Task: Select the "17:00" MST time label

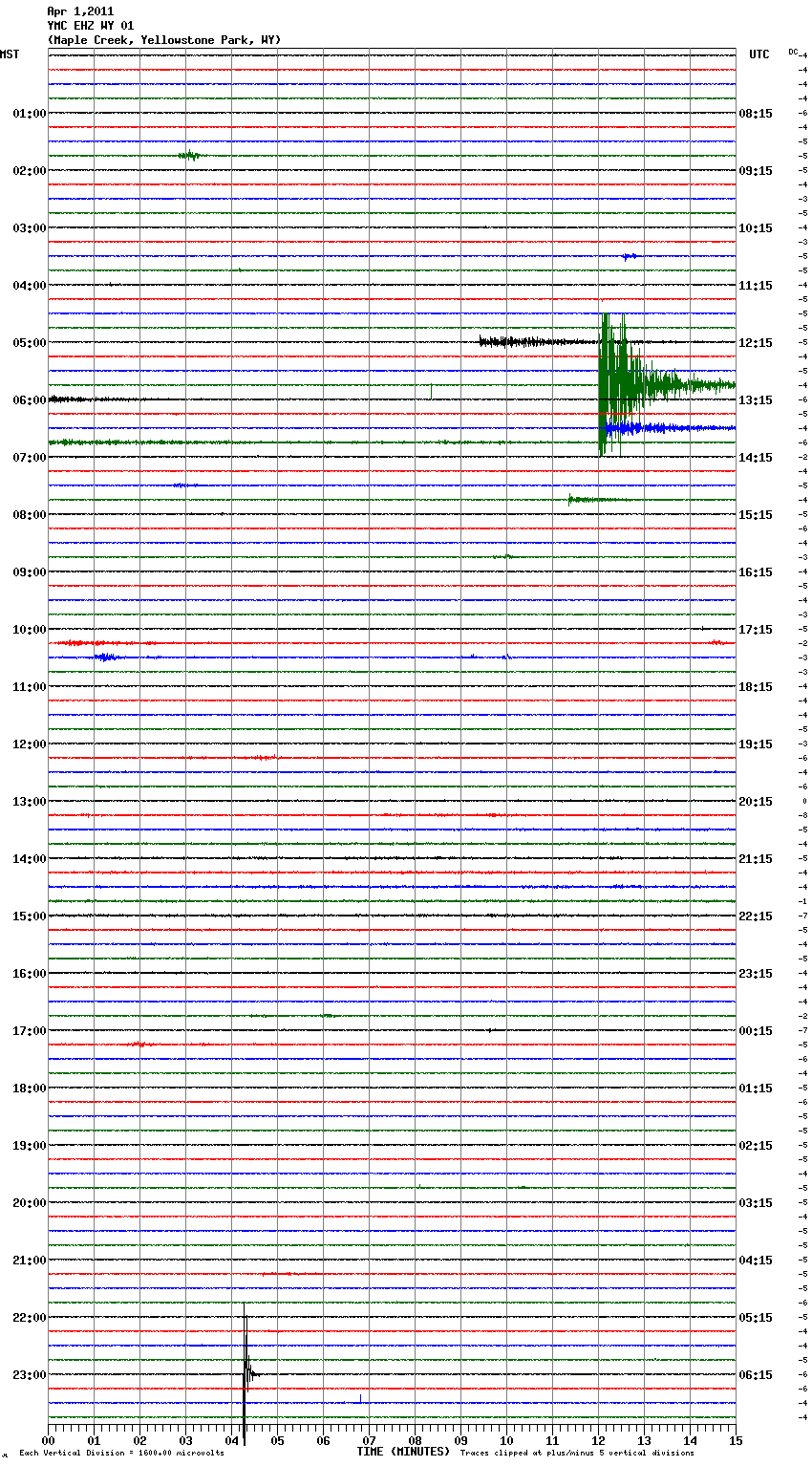Action: click(30, 1031)
